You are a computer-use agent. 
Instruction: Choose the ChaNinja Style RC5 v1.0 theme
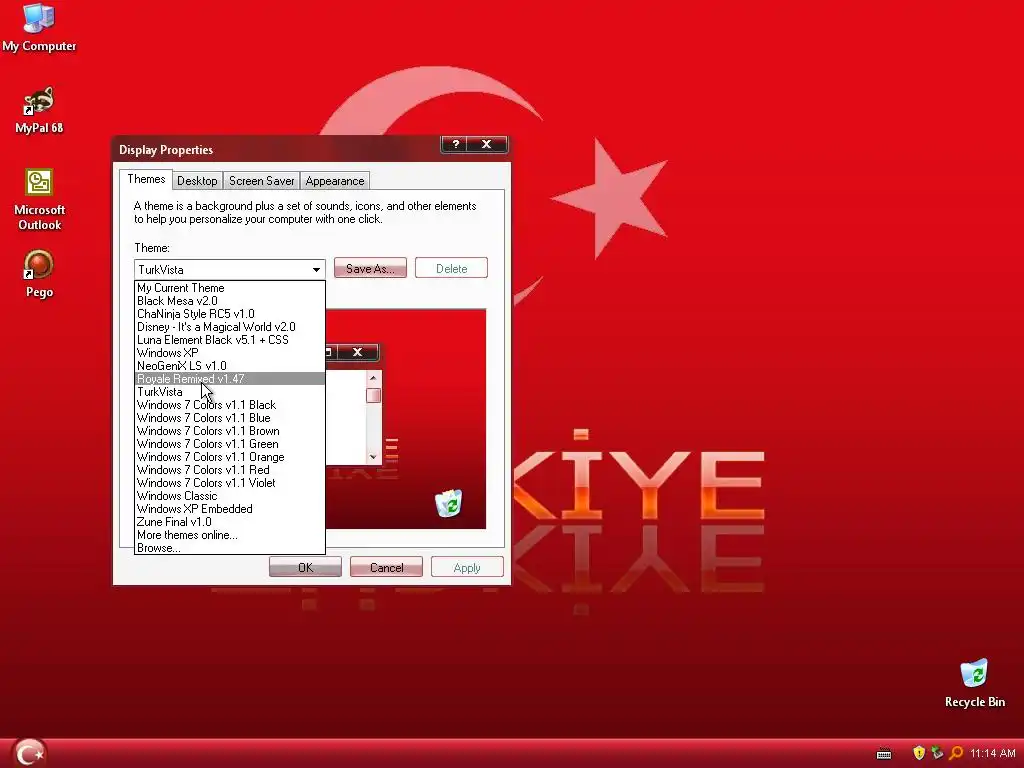(230, 314)
